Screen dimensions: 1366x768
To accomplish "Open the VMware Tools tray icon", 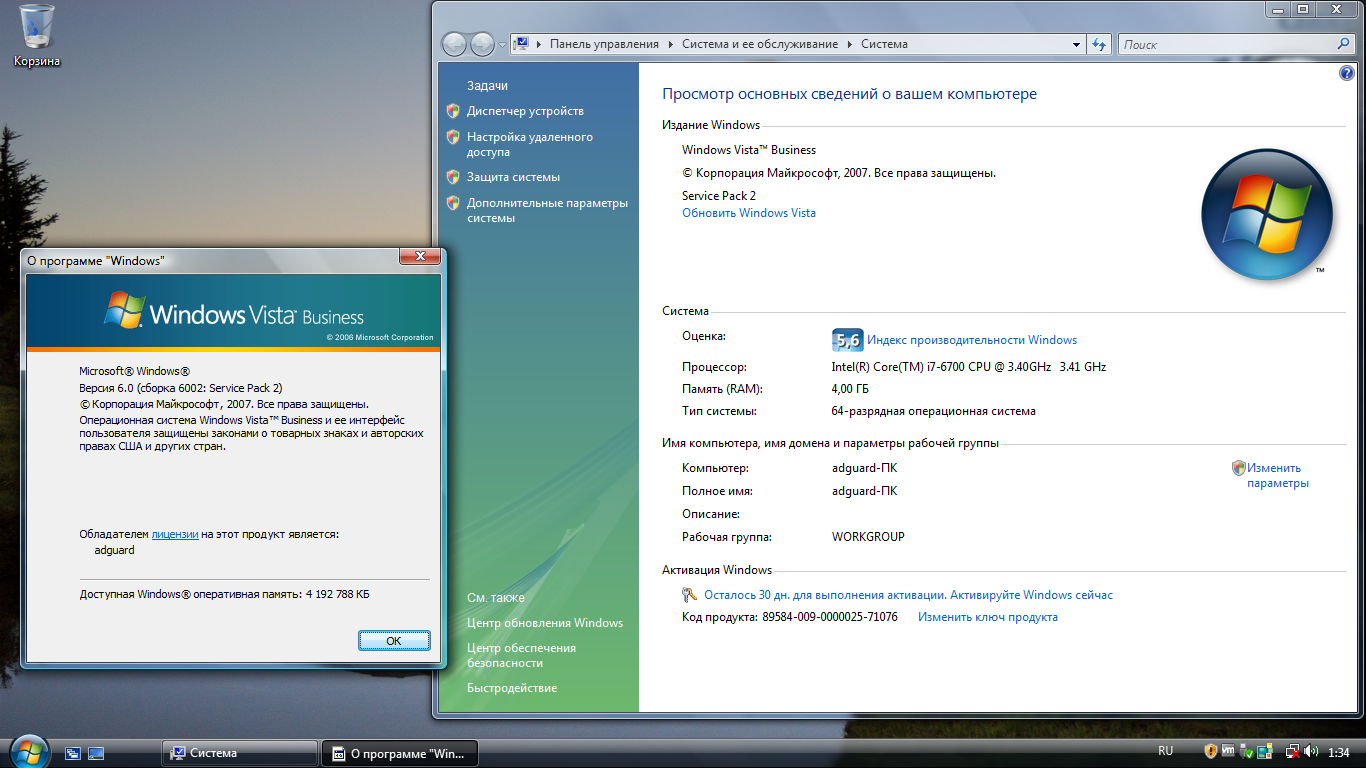I will click(1228, 750).
